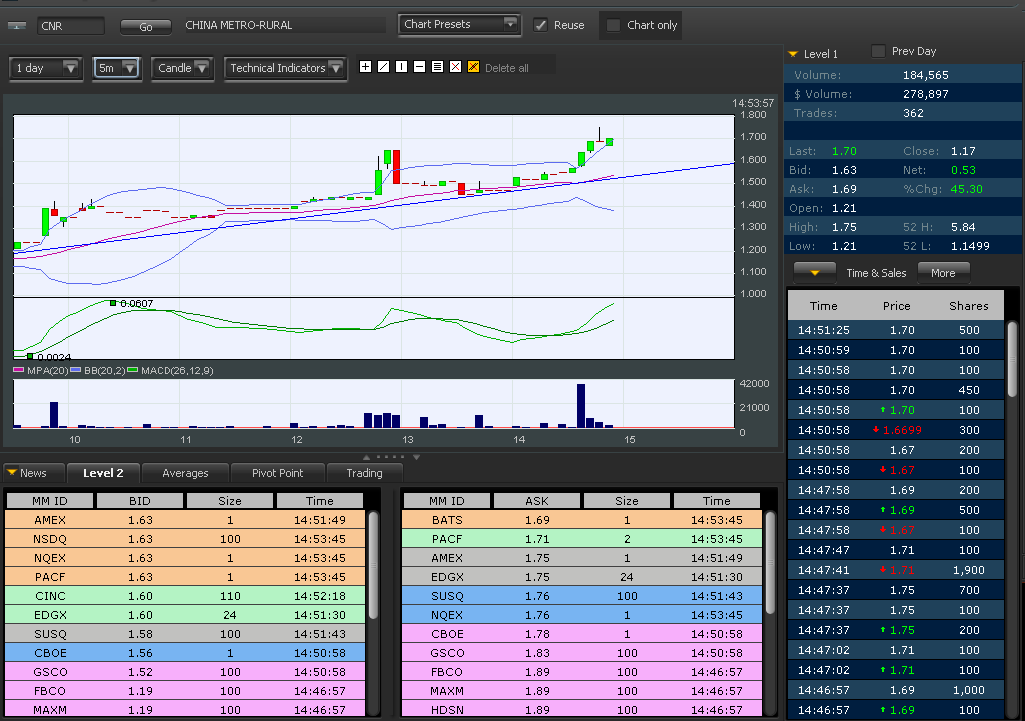Click the down arrow on panel splitter
Screen dimensions: 1025x721
416,457
